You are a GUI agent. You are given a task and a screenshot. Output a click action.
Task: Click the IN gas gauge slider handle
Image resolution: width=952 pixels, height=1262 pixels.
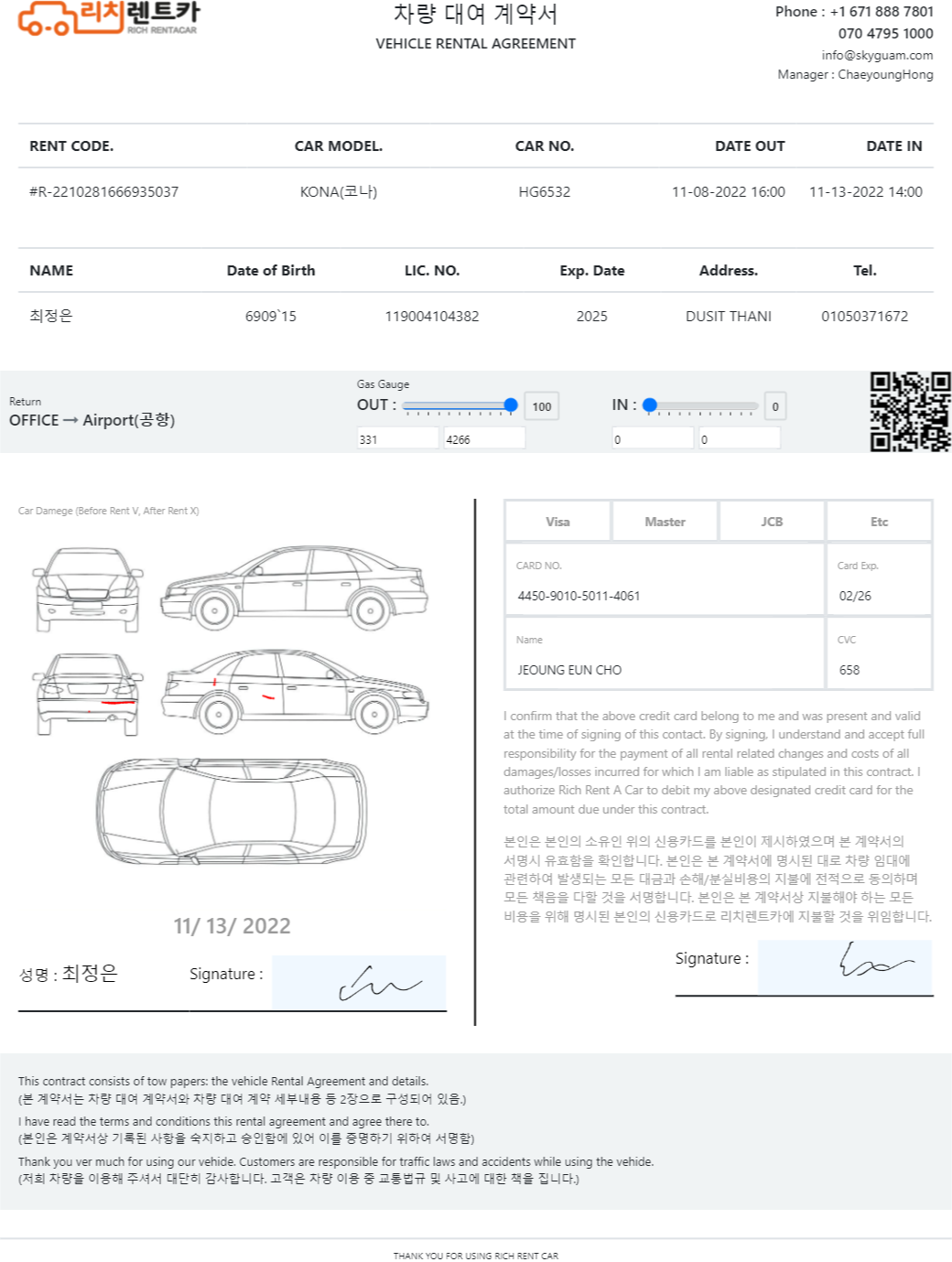[x=650, y=405]
